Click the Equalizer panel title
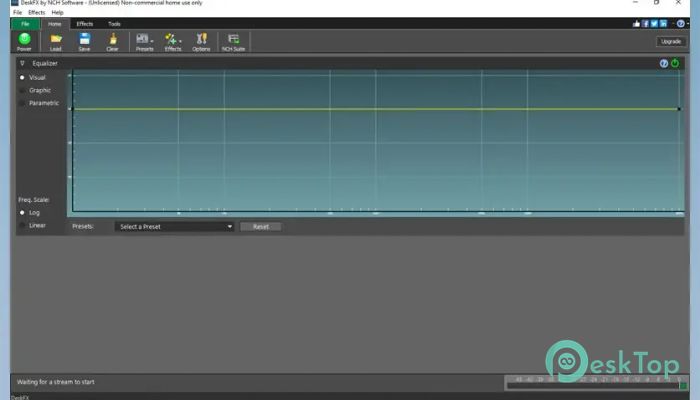 [45, 63]
